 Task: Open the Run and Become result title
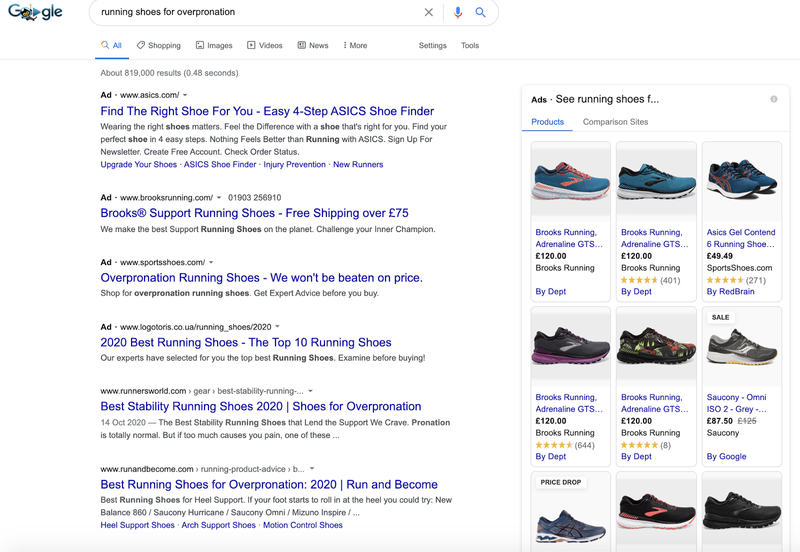269,484
